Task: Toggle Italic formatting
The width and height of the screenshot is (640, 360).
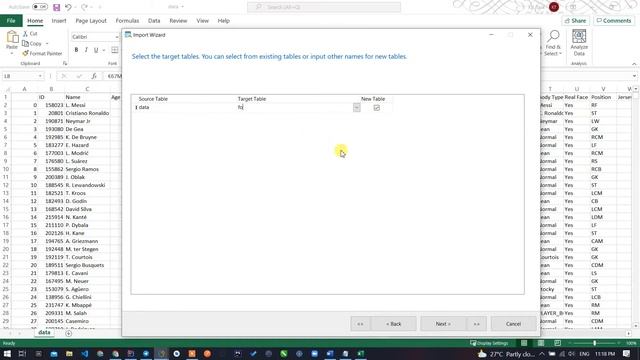Action: coord(86,50)
